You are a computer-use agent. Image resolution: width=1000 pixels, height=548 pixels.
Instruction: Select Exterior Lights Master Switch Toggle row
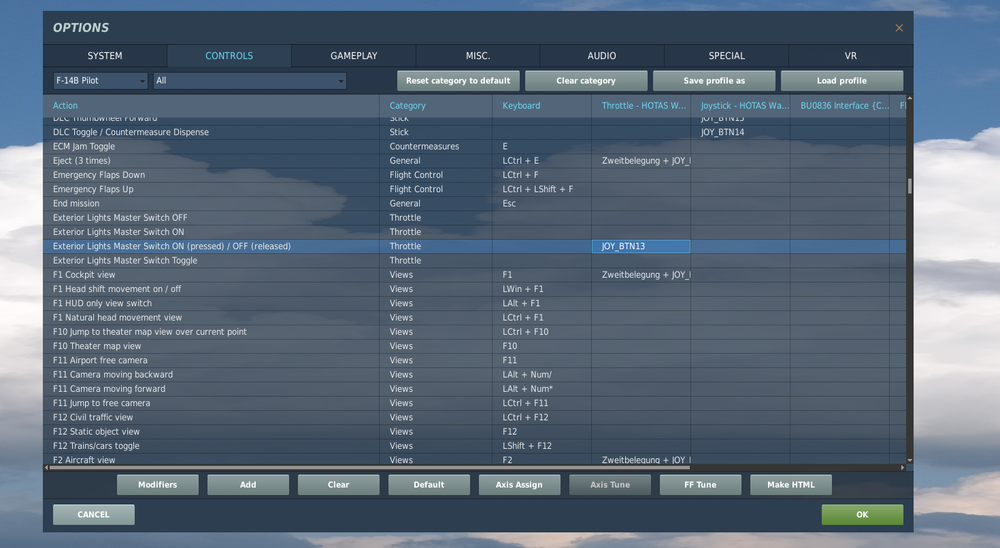tap(474, 260)
